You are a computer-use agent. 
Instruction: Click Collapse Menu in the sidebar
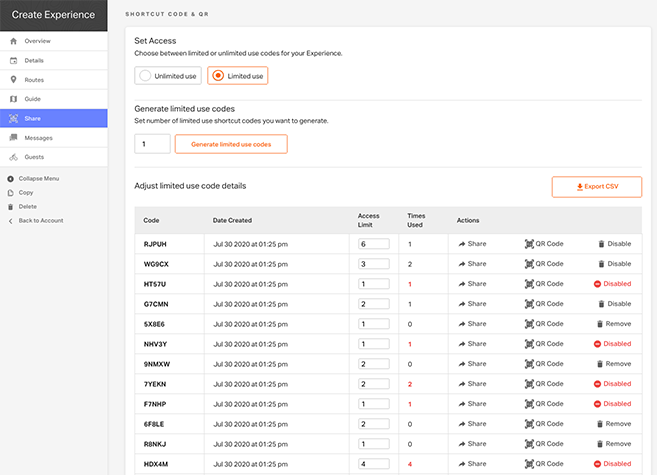click(39, 179)
